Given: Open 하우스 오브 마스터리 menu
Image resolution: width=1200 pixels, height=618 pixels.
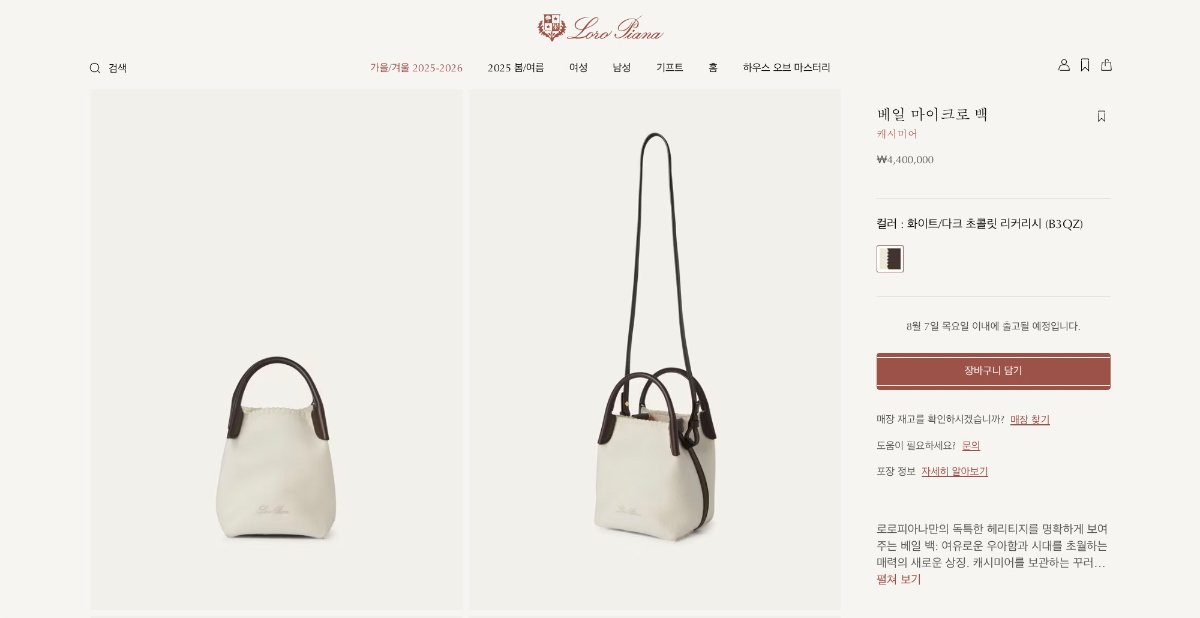Looking at the screenshot, I should pyautogui.click(x=786, y=68).
